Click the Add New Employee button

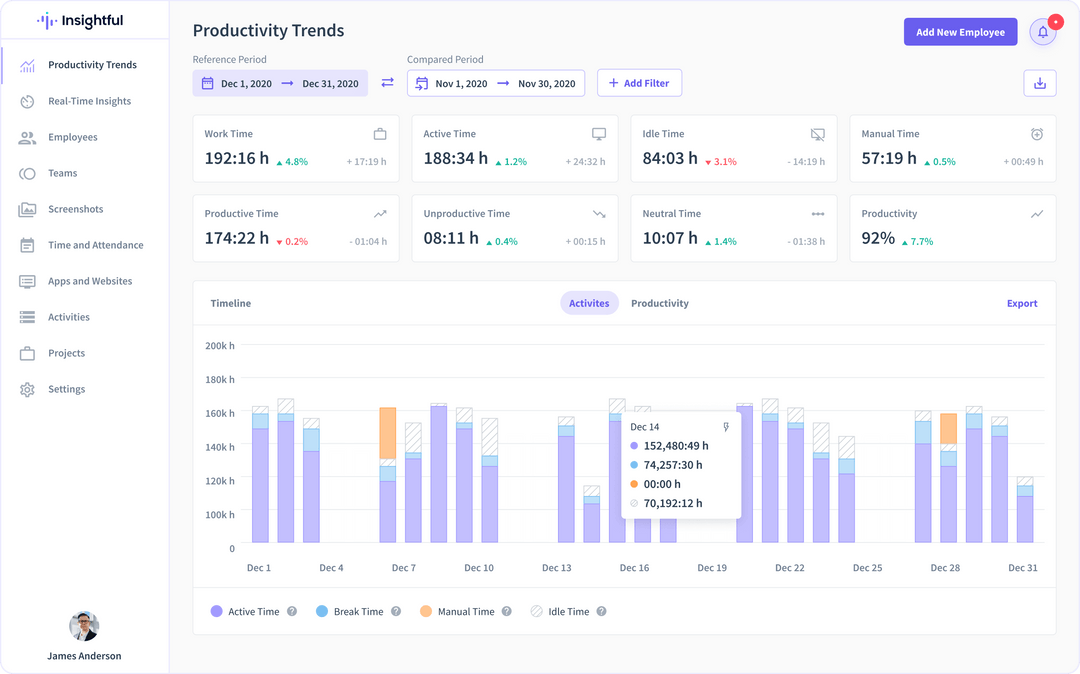coord(960,32)
